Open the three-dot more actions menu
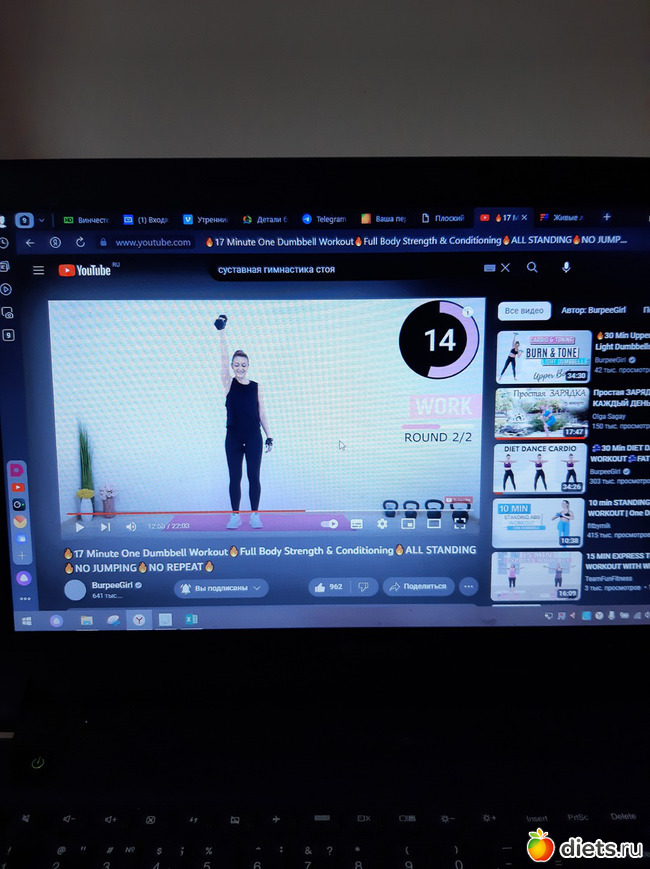 pos(468,586)
